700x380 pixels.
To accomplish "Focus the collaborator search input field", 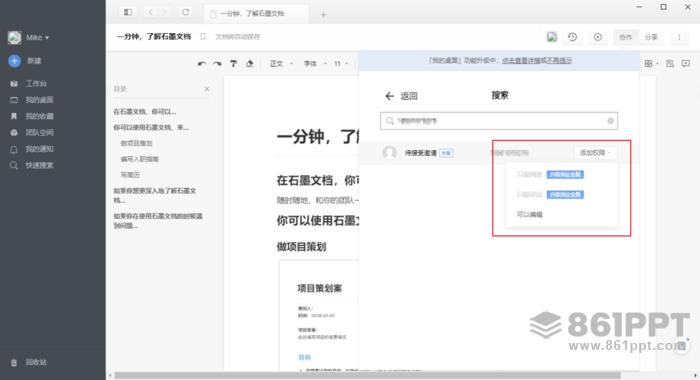I will (499, 121).
